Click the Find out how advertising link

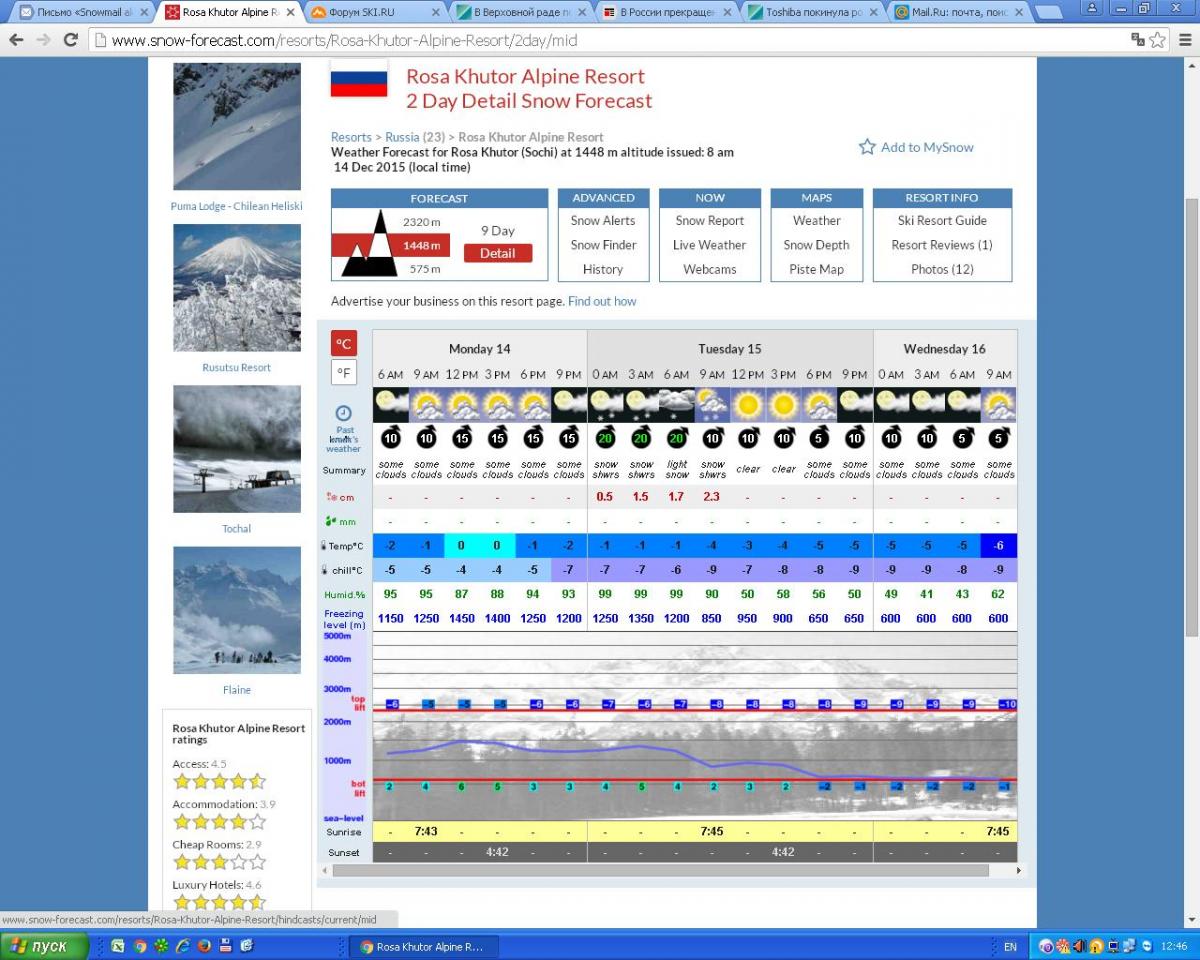coord(602,301)
